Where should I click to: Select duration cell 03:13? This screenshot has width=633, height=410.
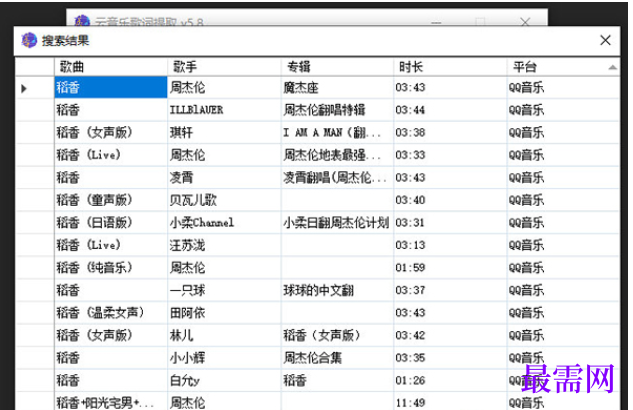[450, 245]
